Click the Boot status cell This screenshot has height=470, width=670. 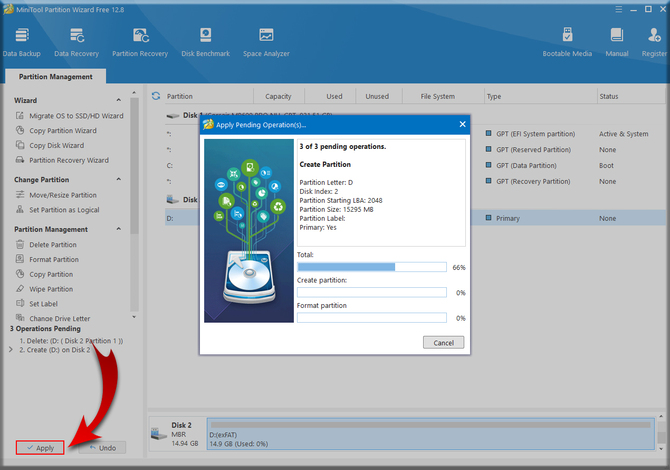[606, 165]
